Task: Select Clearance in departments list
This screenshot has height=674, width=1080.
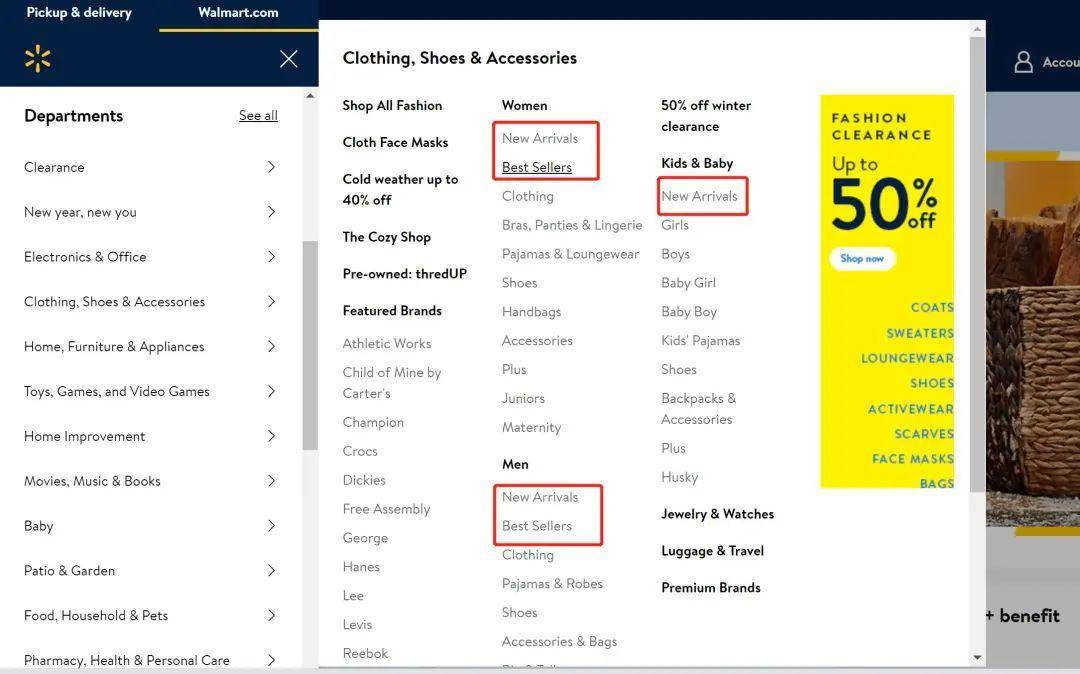Action: (54, 167)
